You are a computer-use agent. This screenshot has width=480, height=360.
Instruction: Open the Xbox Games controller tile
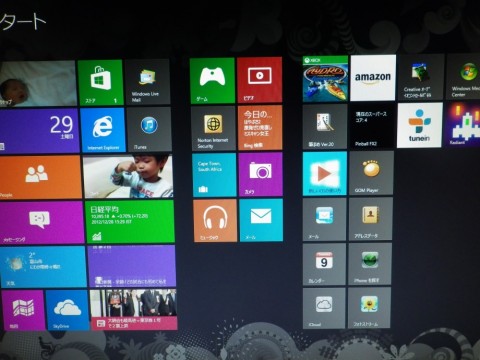tap(212, 80)
